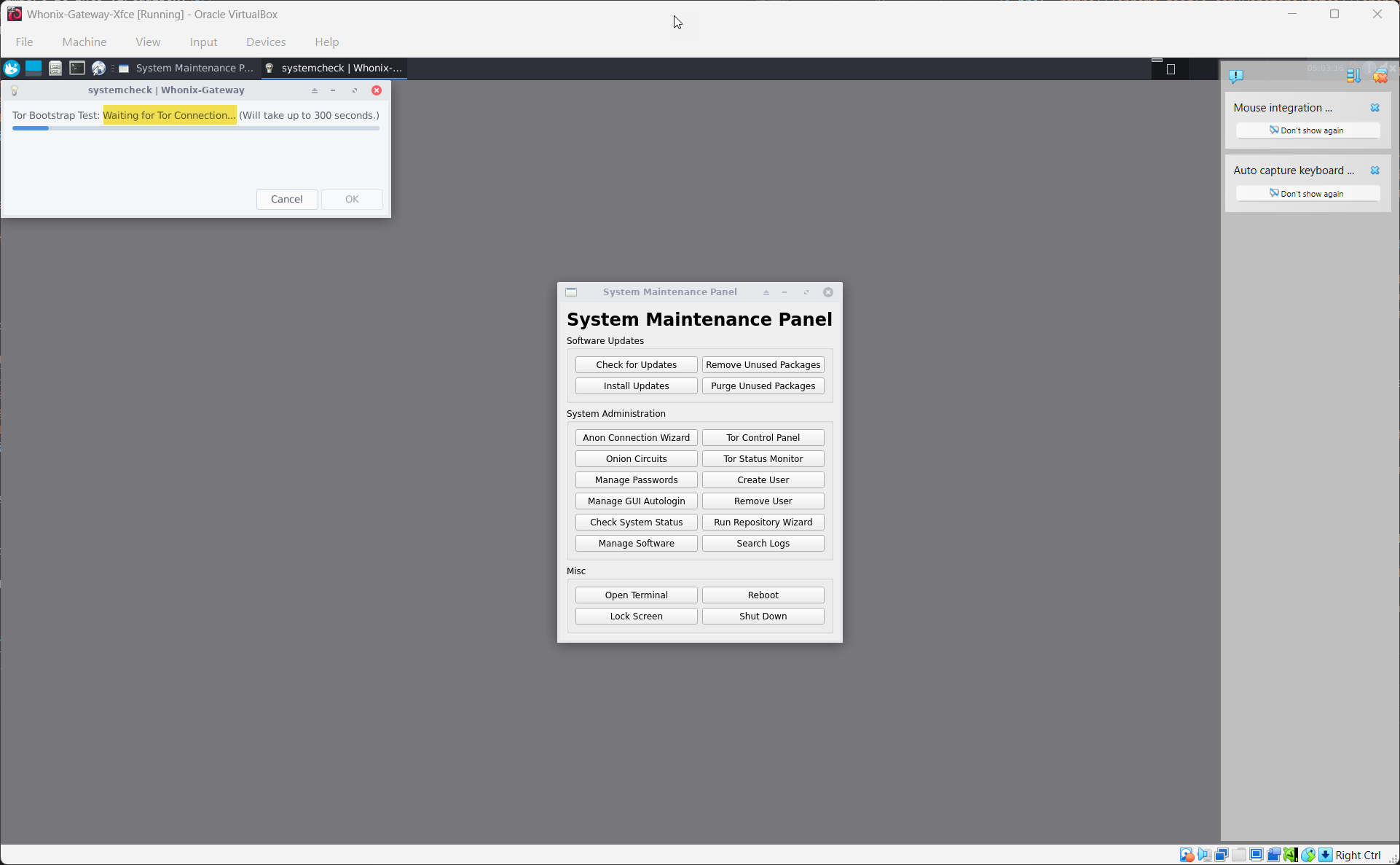
Task: Open the Devices menu
Action: [265, 42]
